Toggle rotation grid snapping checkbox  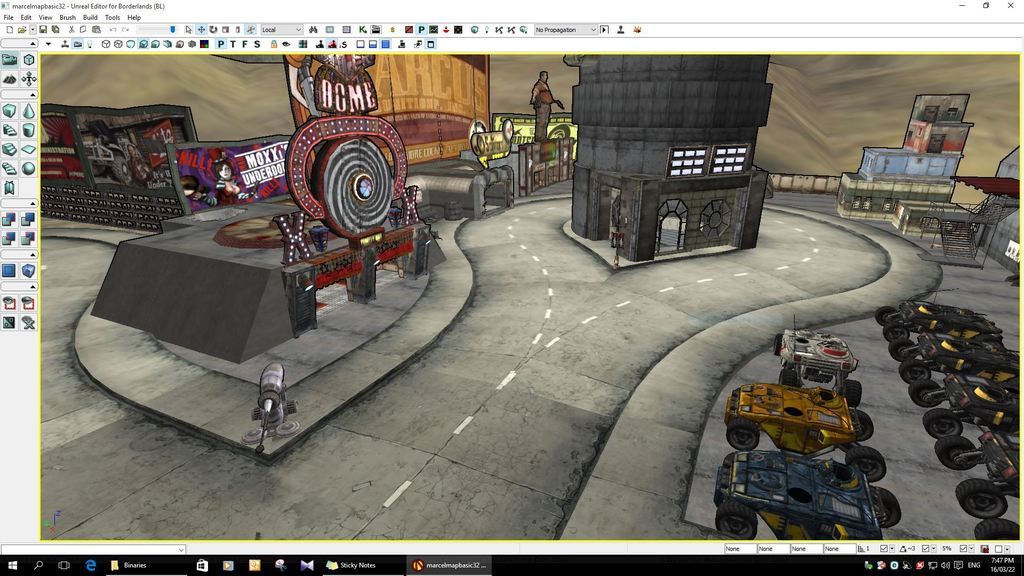tap(925, 549)
